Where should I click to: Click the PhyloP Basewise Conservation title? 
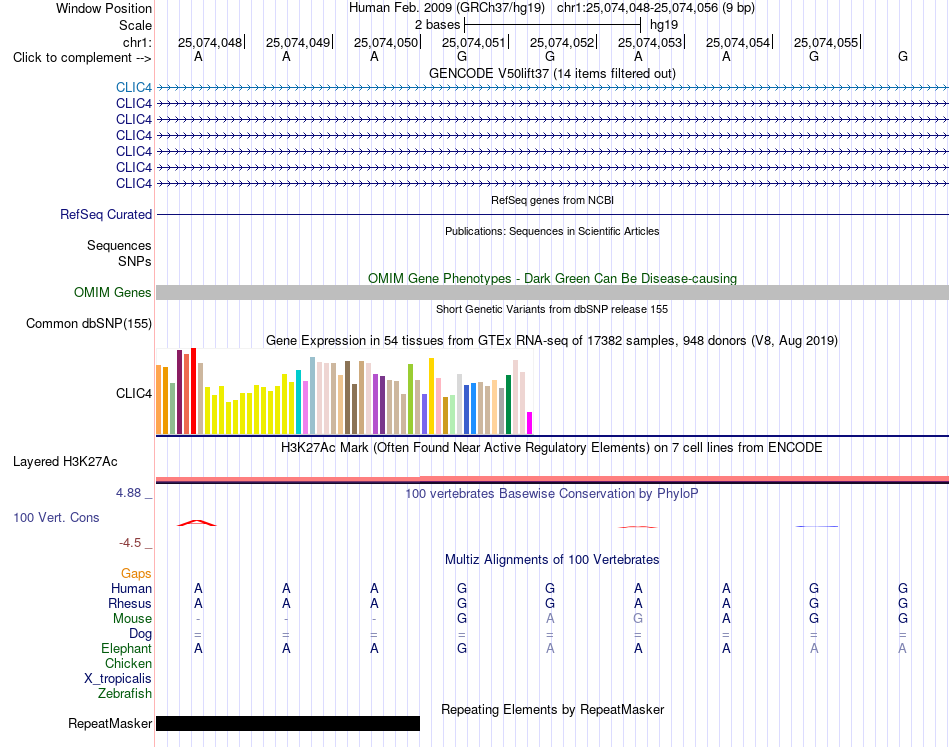[552, 494]
